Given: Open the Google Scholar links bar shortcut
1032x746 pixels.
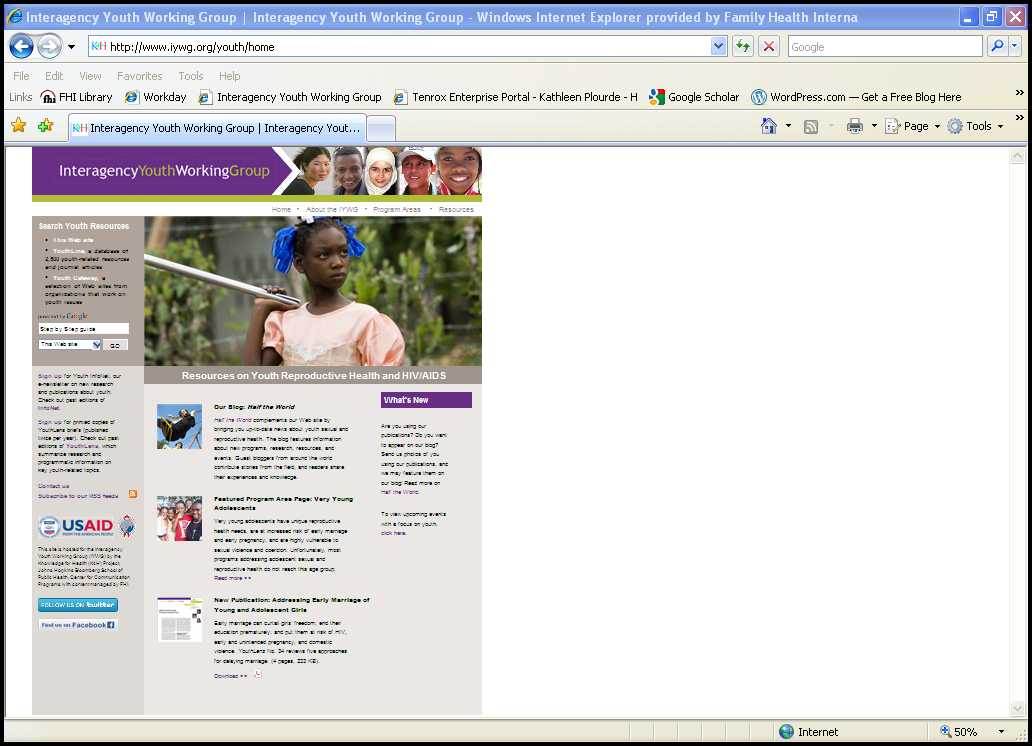Looking at the screenshot, I should tap(695, 97).
